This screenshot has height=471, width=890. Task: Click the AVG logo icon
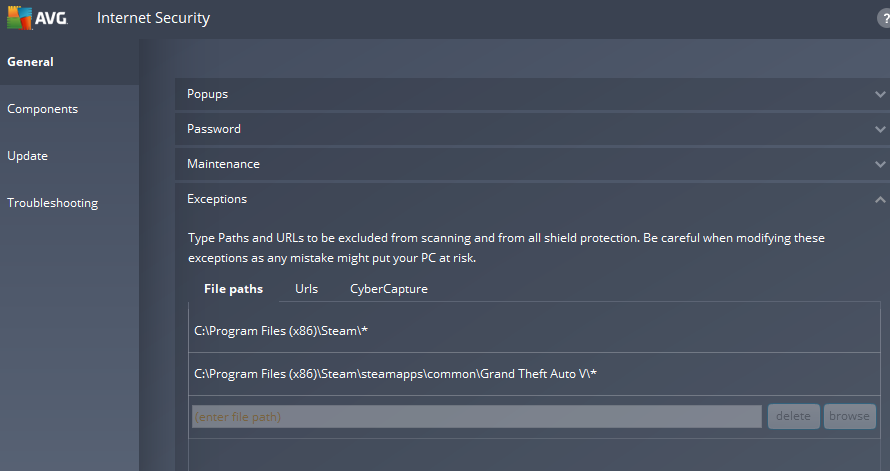(x=19, y=18)
